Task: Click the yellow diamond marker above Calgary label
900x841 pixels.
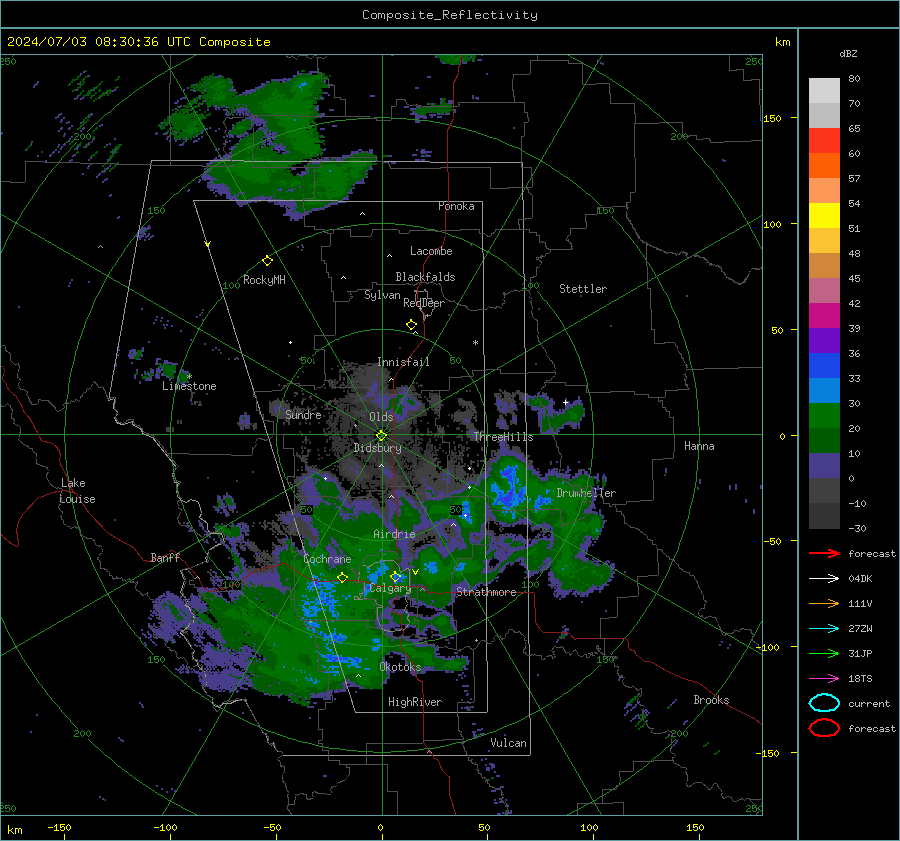Action: coord(395,576)
